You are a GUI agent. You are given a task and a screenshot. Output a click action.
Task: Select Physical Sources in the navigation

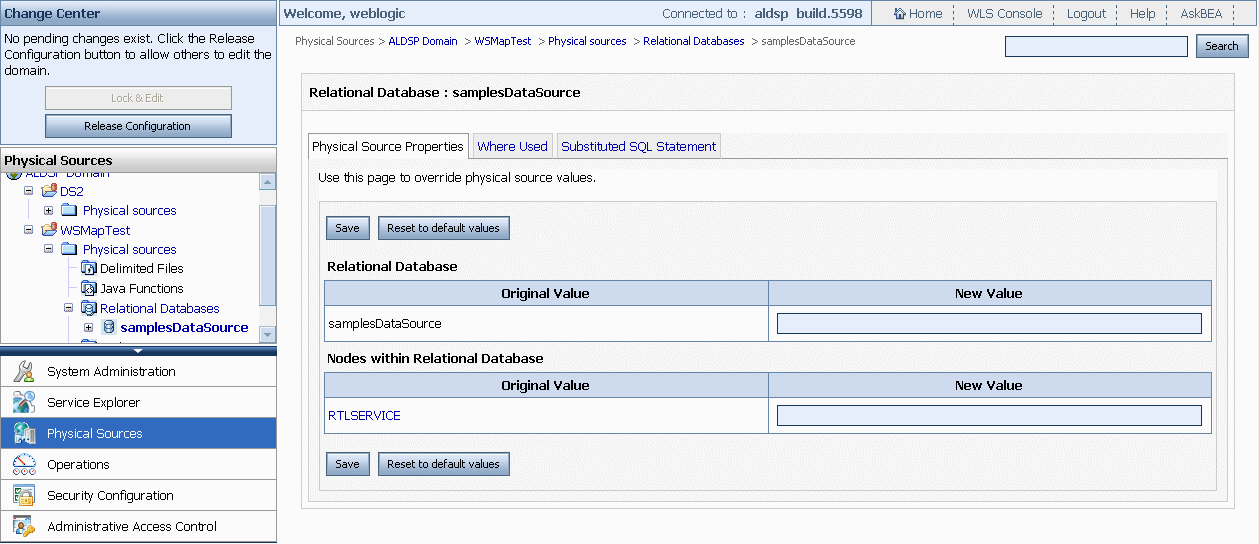138,433
